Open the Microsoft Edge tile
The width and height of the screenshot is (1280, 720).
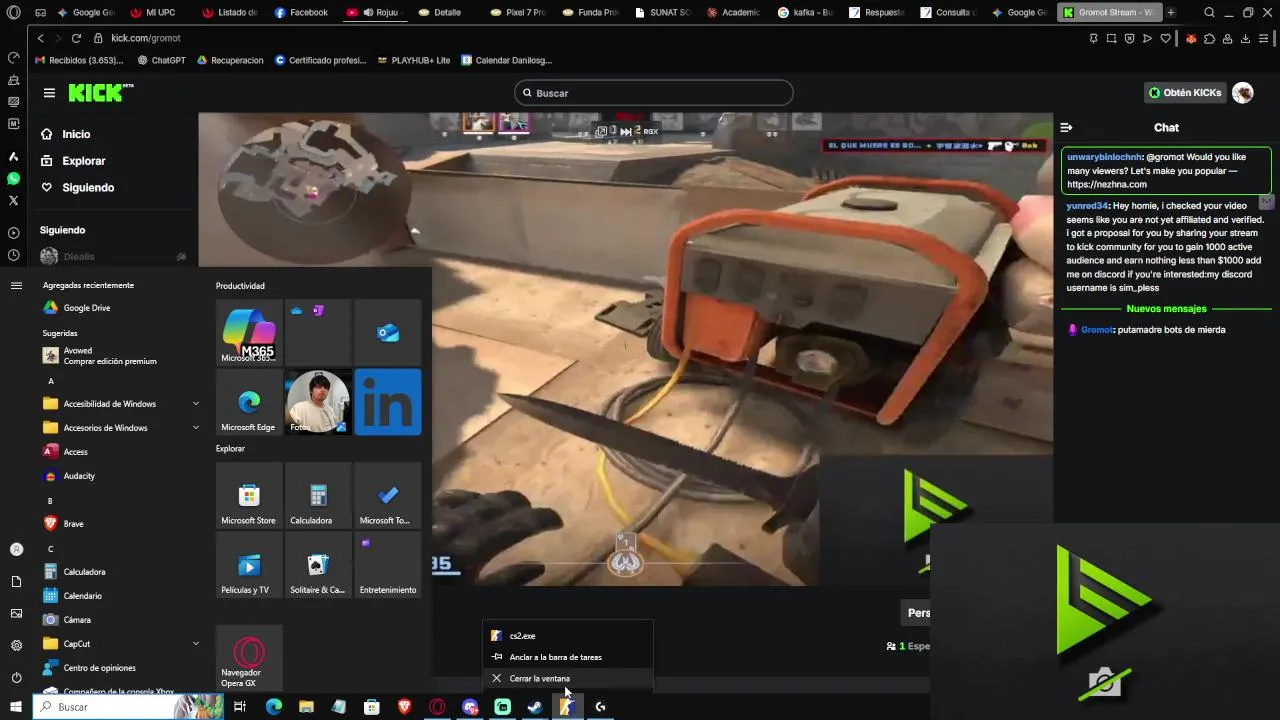tap(249, 402)
